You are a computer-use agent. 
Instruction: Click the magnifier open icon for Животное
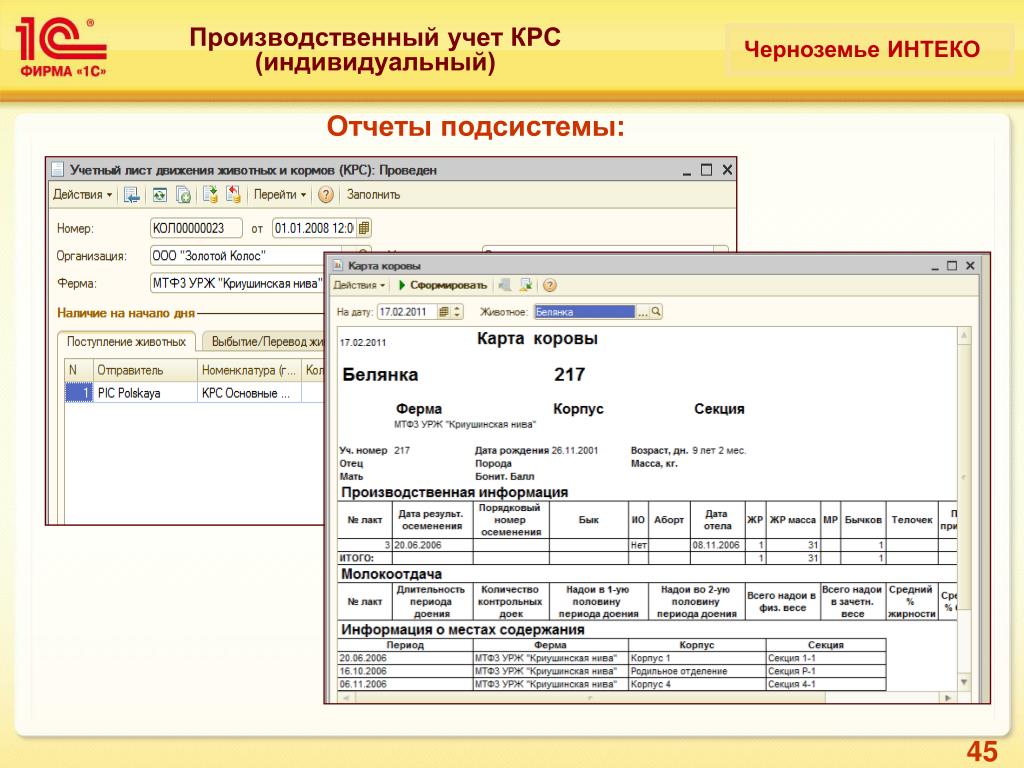(x=656, y=312)
